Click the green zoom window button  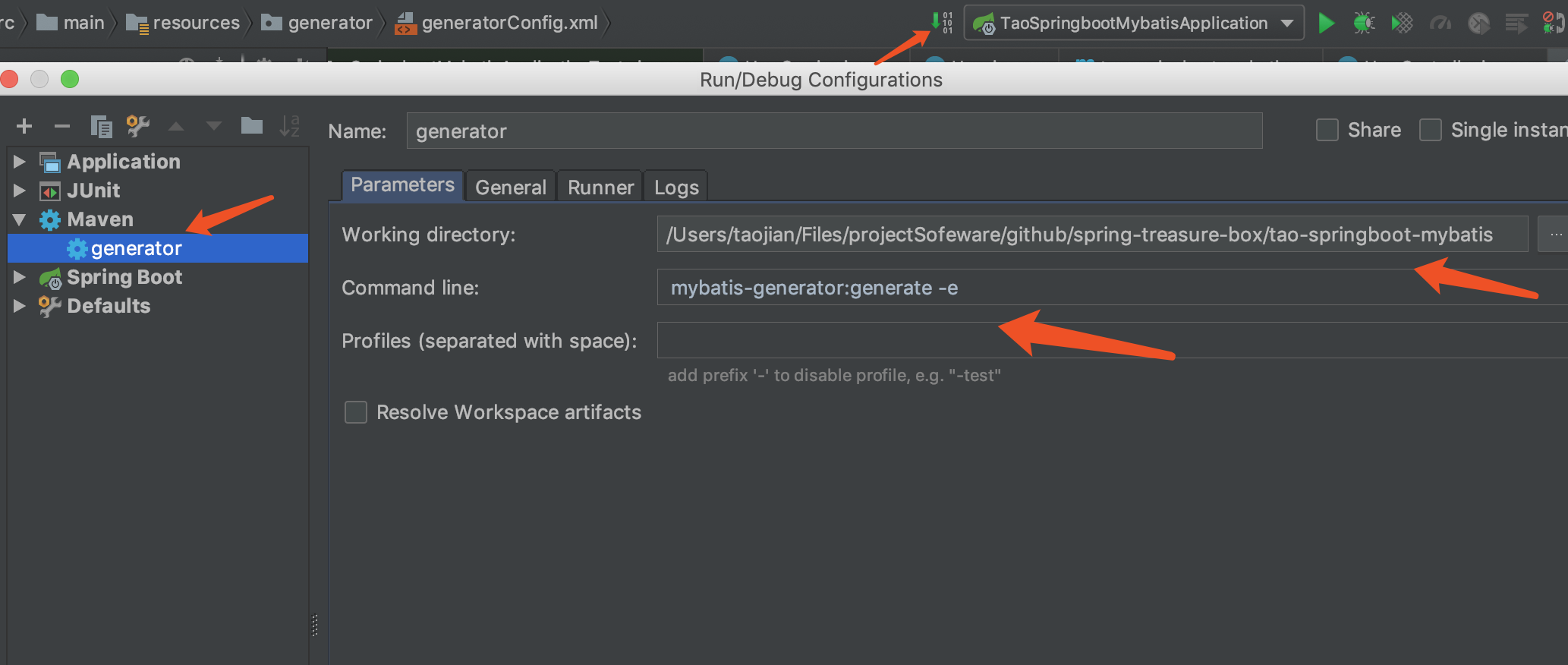[x=70, y=79]
